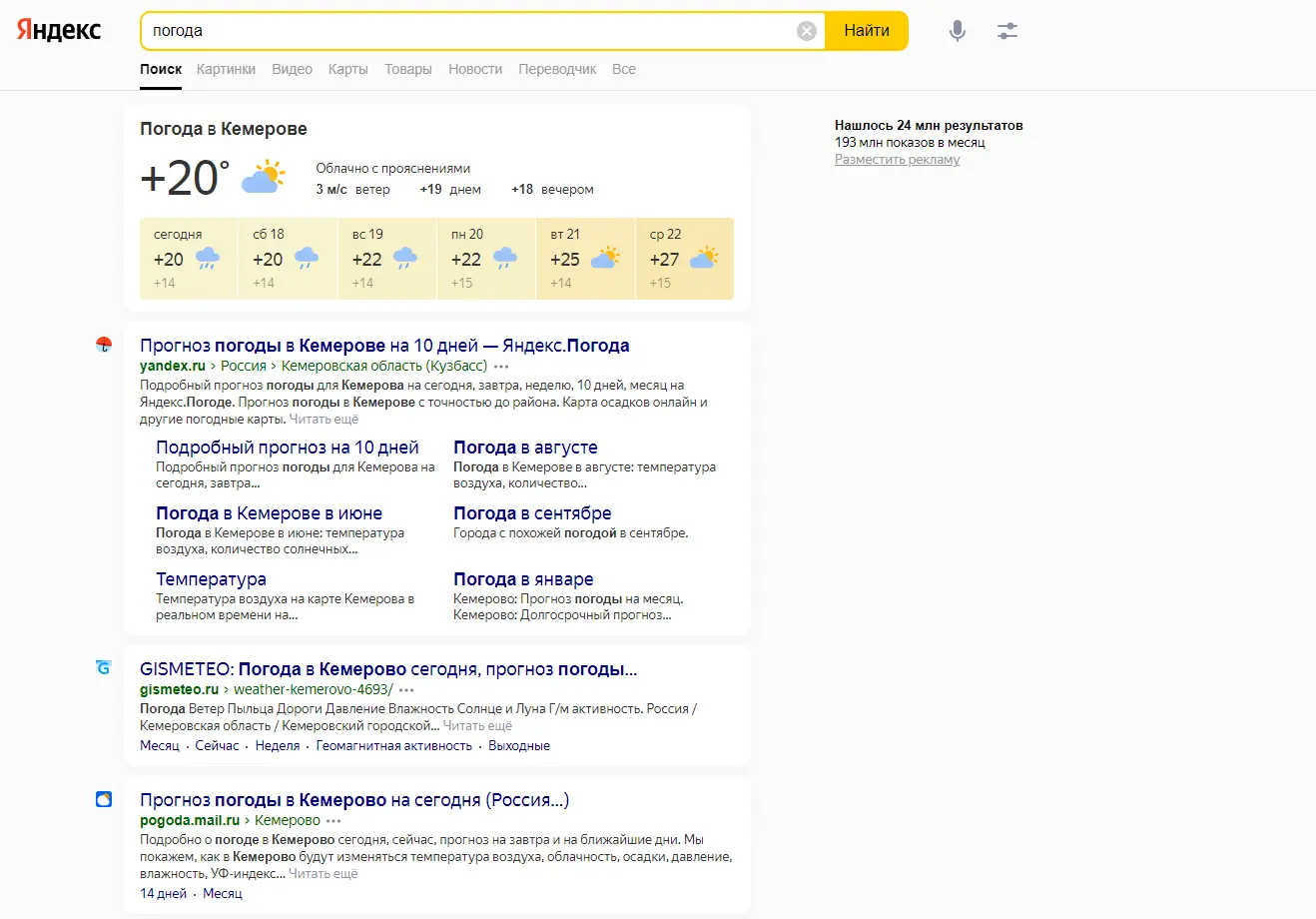Open the Все services tab
This screenshot has width=1316, height=919.
click(624, 69)
